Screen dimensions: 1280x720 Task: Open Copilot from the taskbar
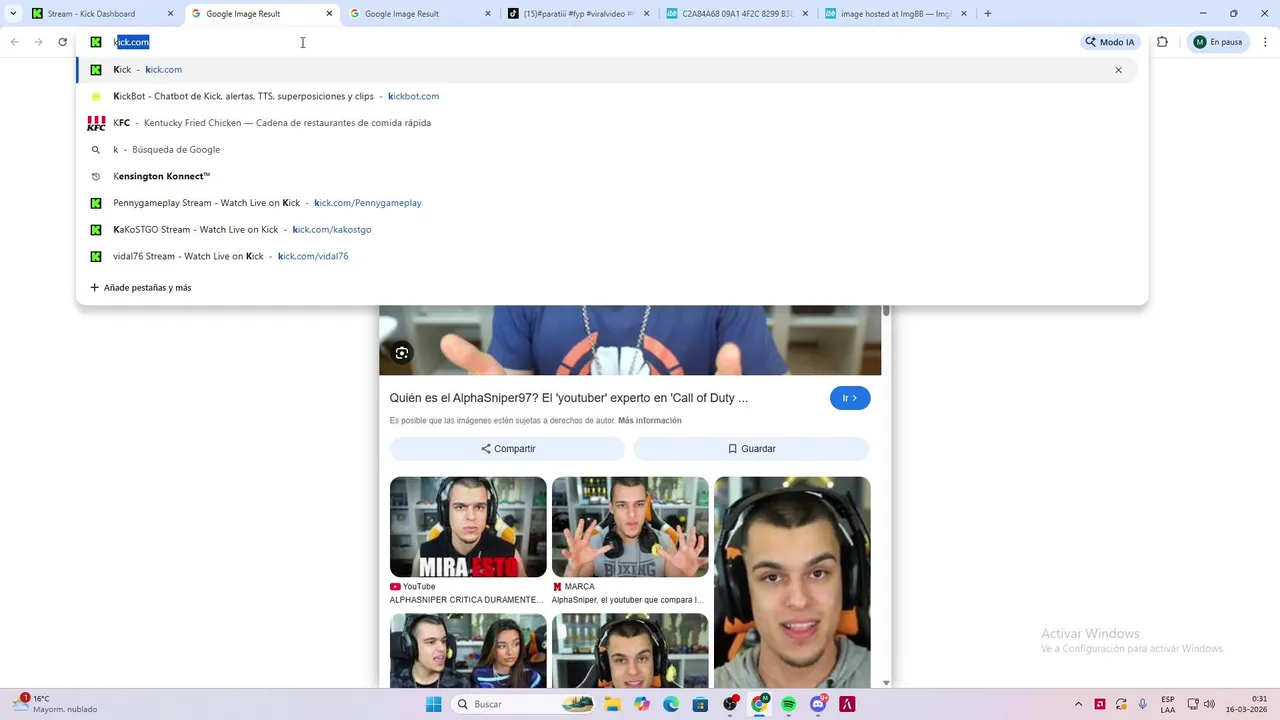click(642, 704)
